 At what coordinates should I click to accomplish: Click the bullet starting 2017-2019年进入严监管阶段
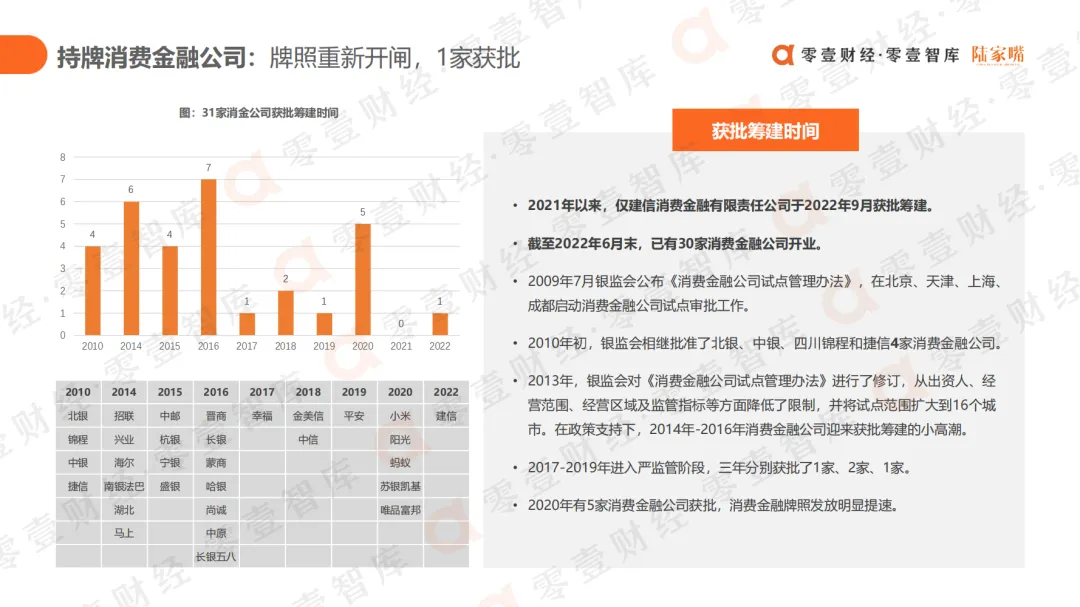(x=720, y=468)
